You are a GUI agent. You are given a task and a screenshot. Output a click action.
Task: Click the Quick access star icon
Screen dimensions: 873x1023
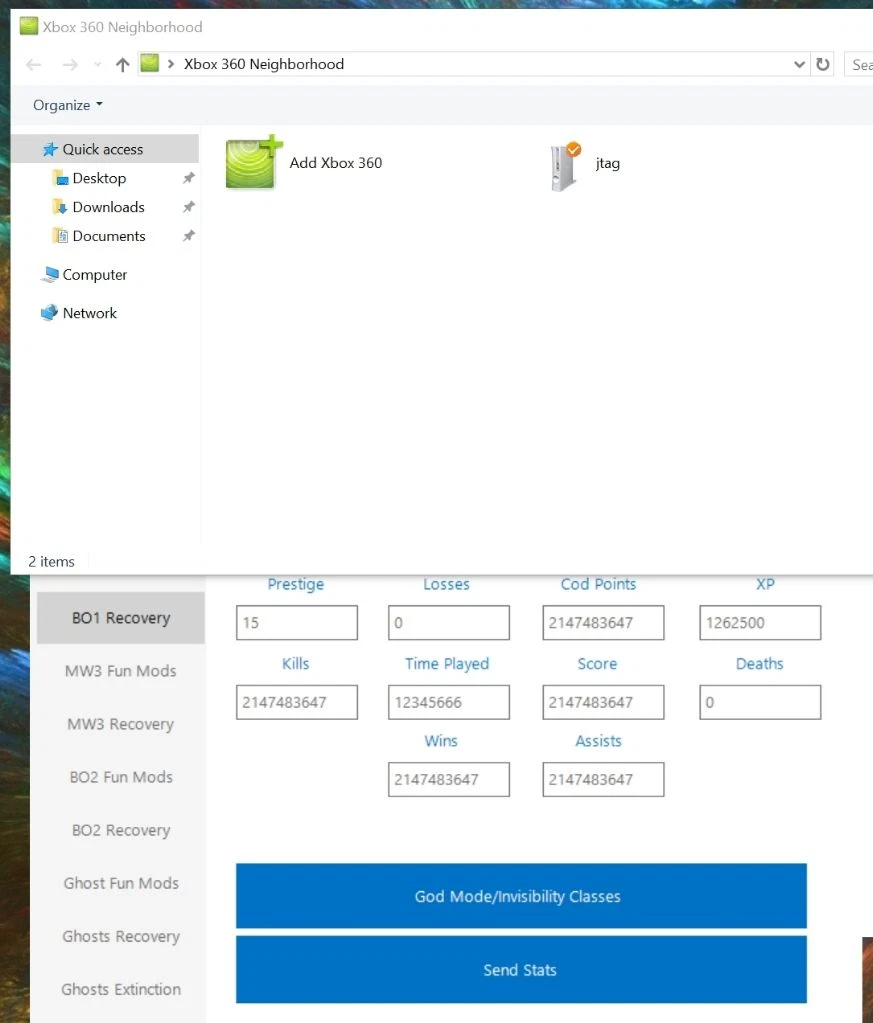coord(50,149)
